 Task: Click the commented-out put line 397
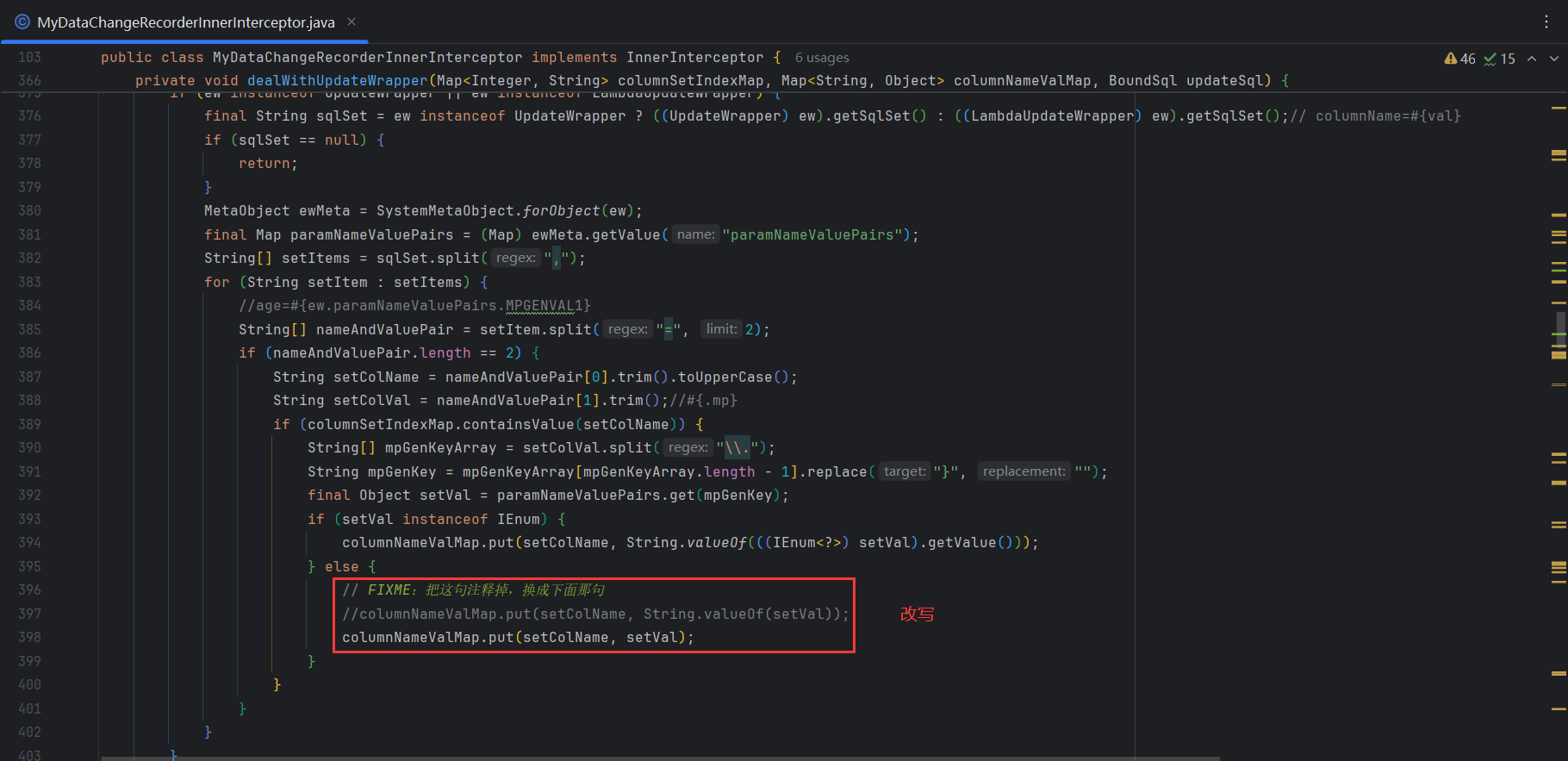595,614
